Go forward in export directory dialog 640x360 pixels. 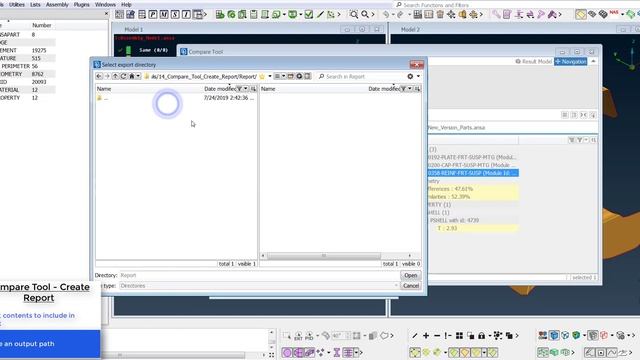[107, 76]
